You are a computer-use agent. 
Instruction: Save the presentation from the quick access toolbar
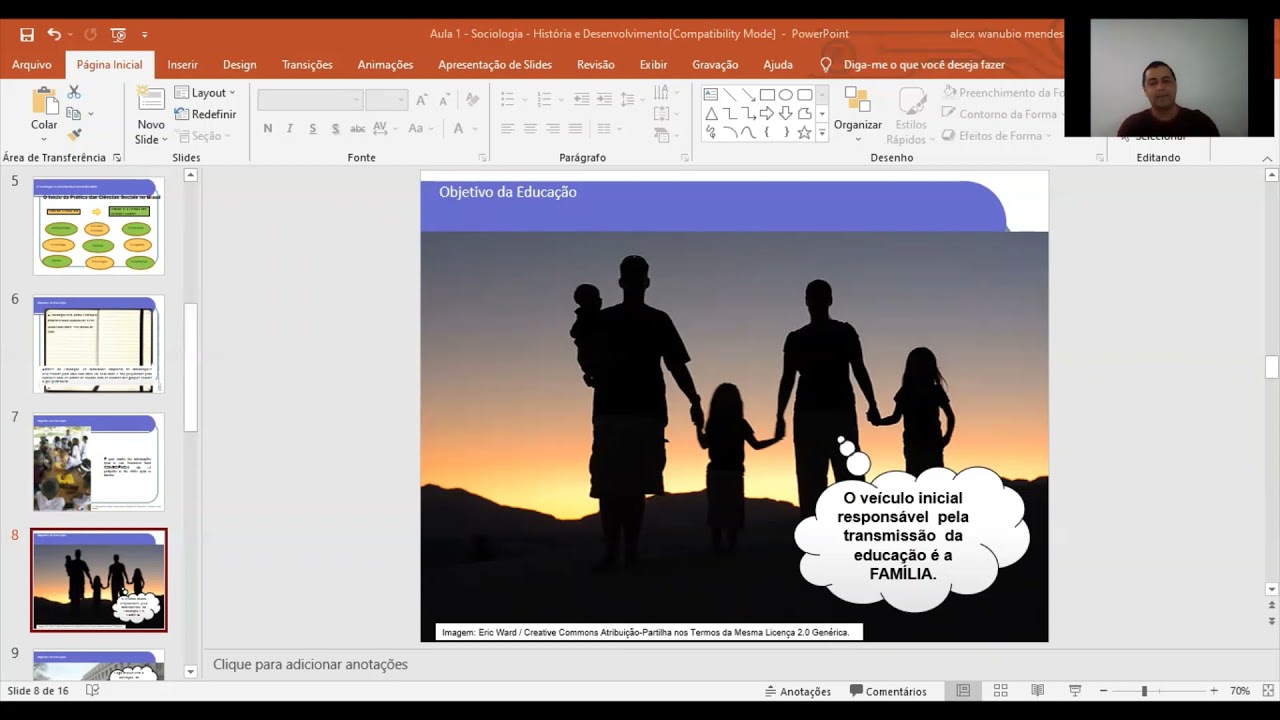27,34
